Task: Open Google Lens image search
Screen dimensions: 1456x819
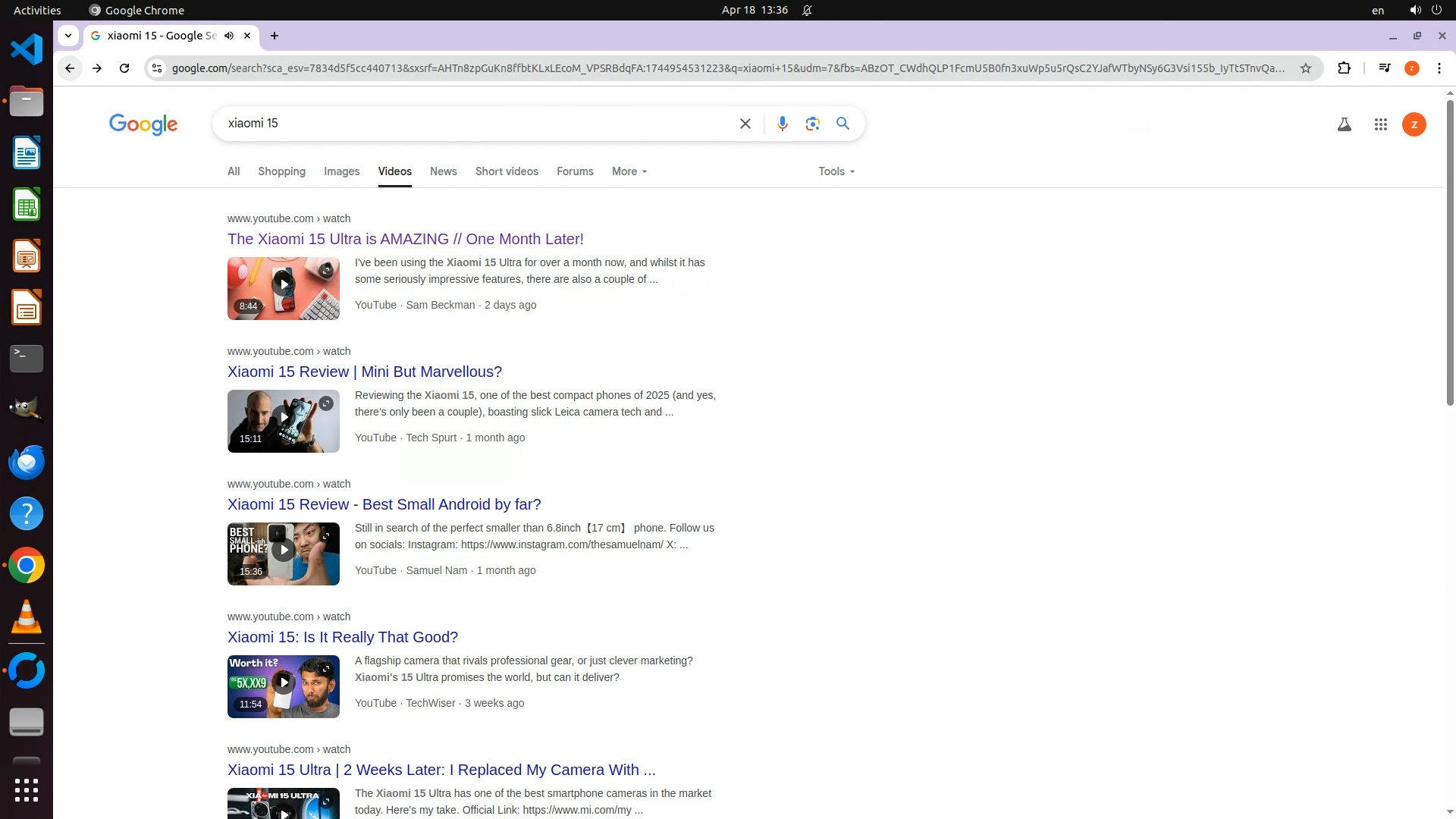Action: 812,124
